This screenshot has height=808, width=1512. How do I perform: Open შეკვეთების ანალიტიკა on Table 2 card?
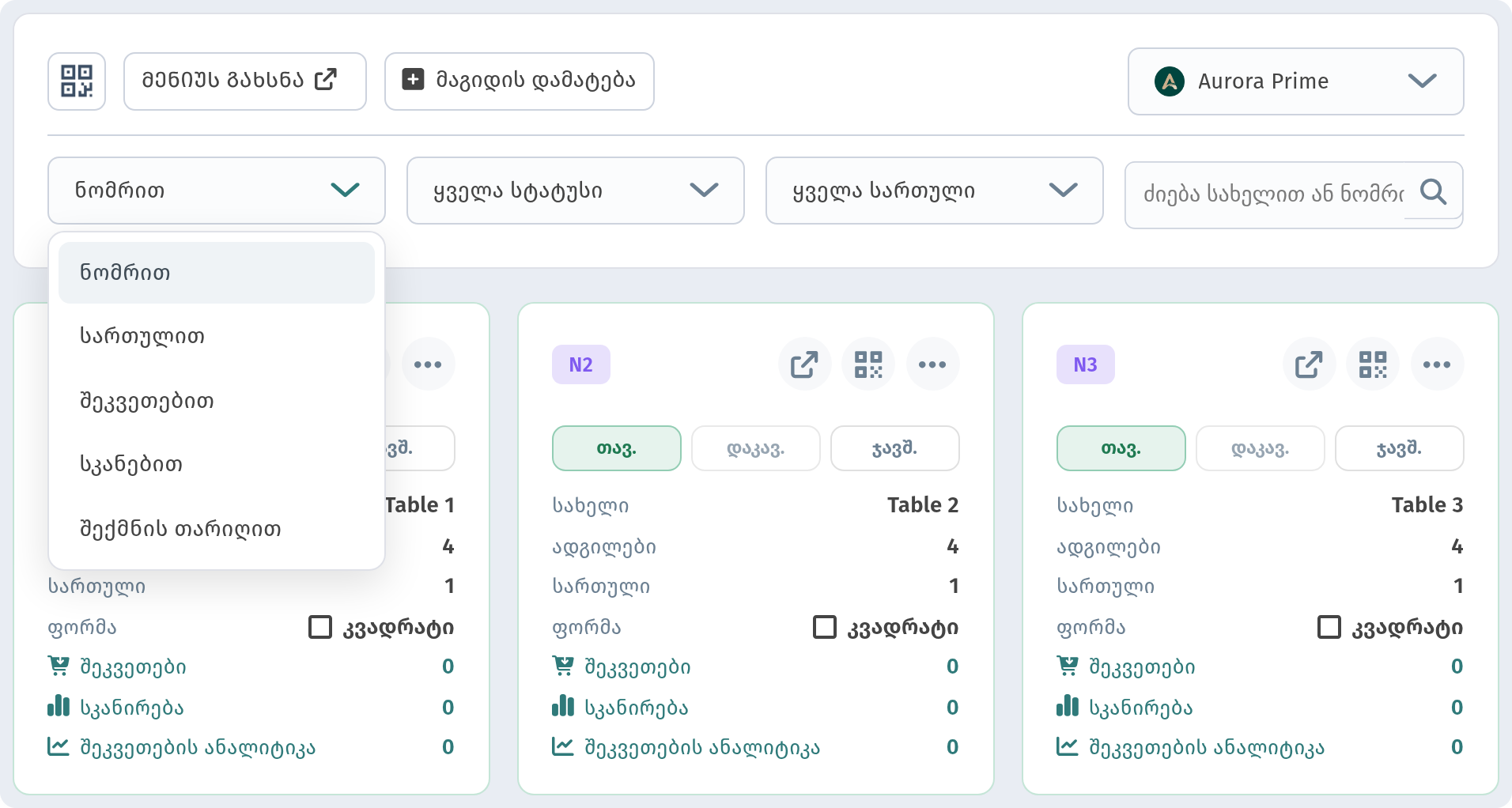pos(686,747)
